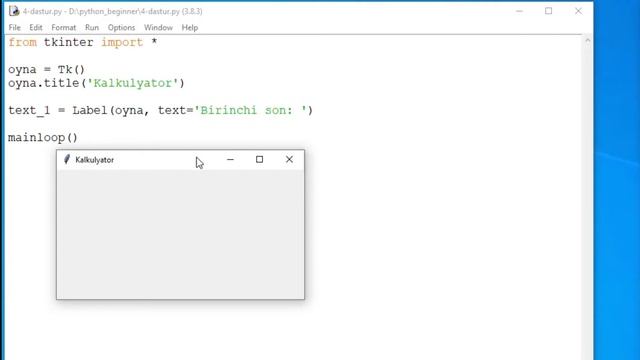The width and height of the screenshot is (640, 360).
Task: Click the 'from tkinter import *' line
Action: 83,42
